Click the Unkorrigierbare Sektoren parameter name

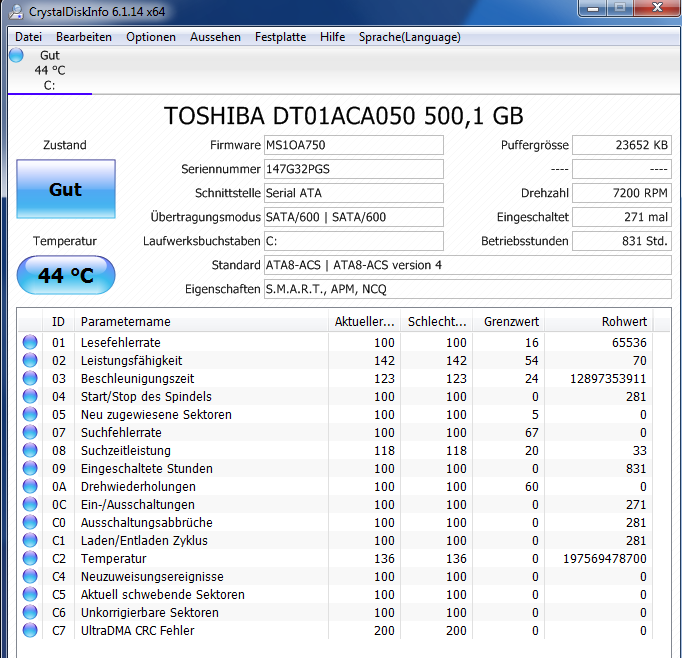[150, 613]
